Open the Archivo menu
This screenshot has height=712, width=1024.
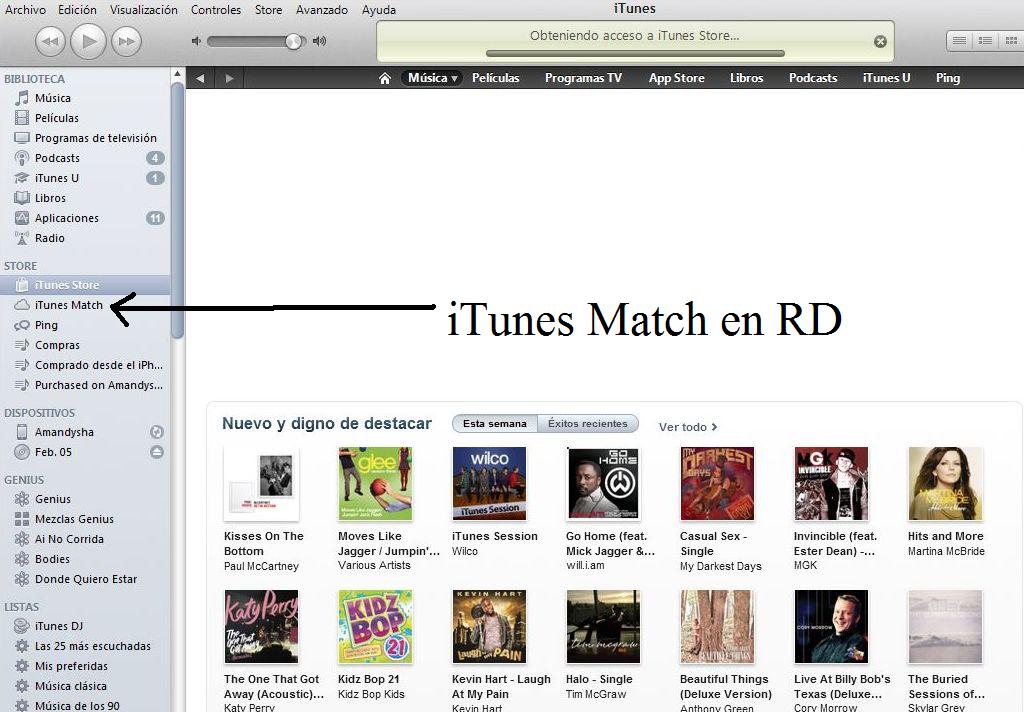point(25,10)
